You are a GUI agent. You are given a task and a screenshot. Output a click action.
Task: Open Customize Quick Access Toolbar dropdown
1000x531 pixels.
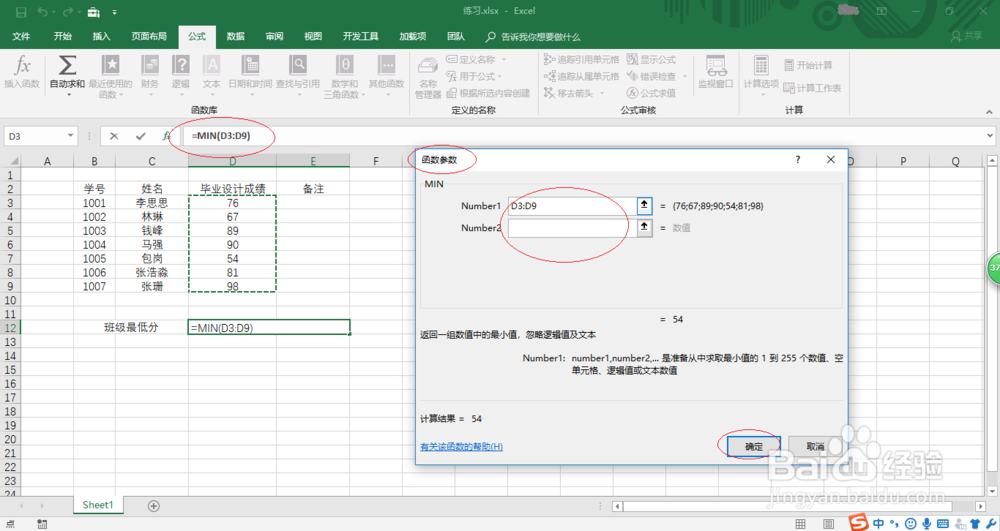(114, 12)
